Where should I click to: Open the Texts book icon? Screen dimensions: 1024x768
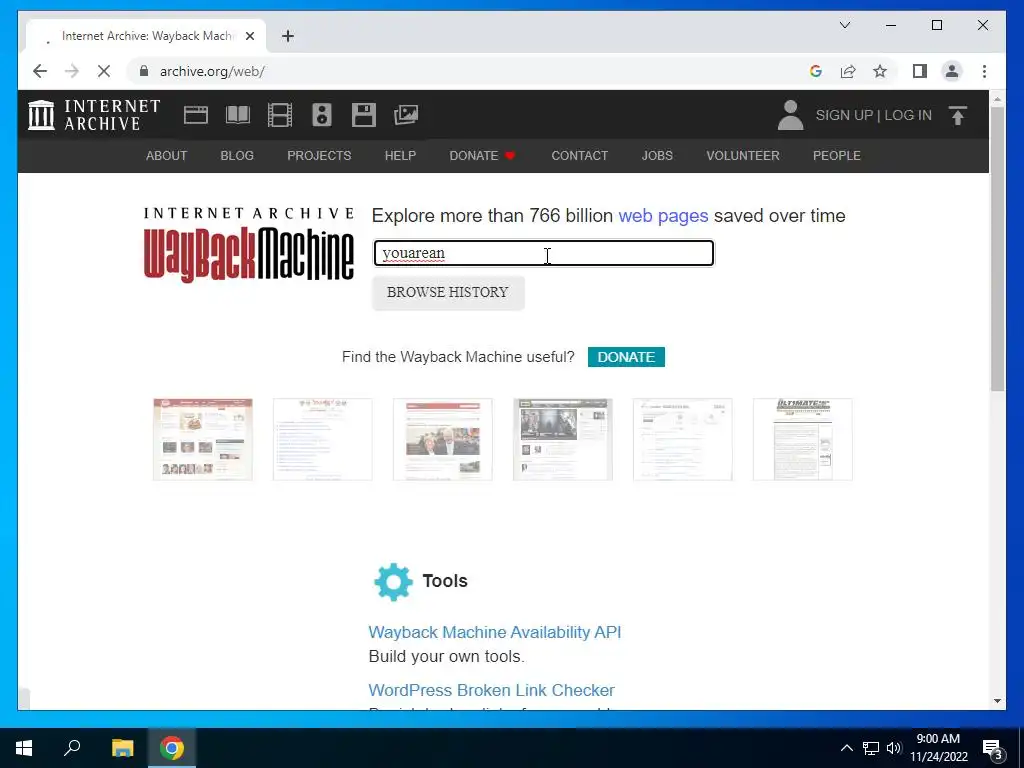[x=238, y=115]
